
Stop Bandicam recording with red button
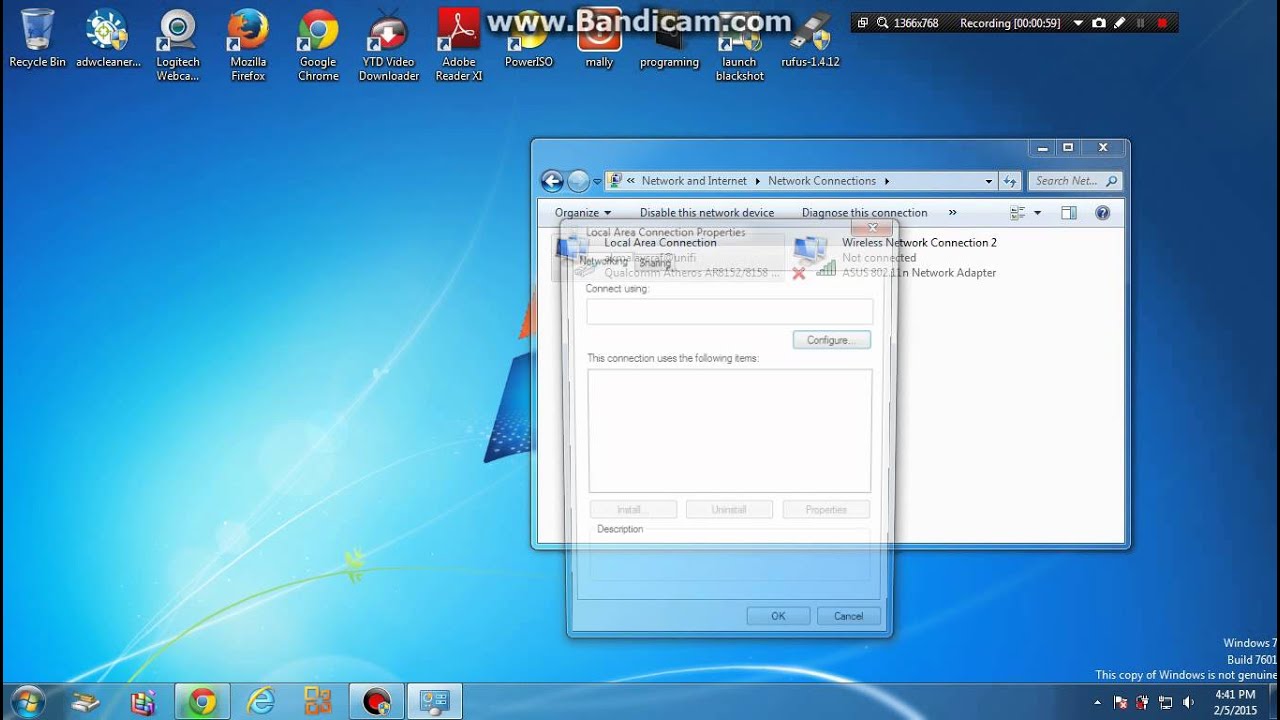(1162, 23)
